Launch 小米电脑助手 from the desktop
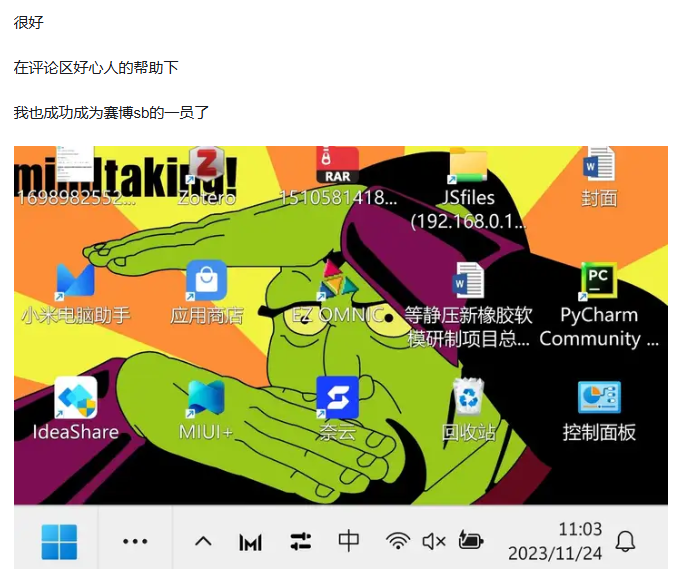Screen dimensions: 678x580 [x=76, y=281]
